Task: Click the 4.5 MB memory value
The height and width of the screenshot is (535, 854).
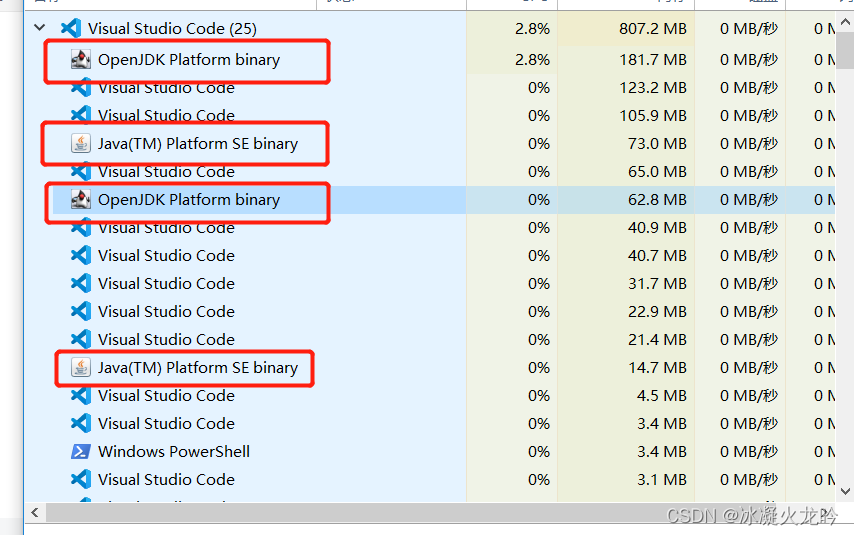Action: point(661,396)
